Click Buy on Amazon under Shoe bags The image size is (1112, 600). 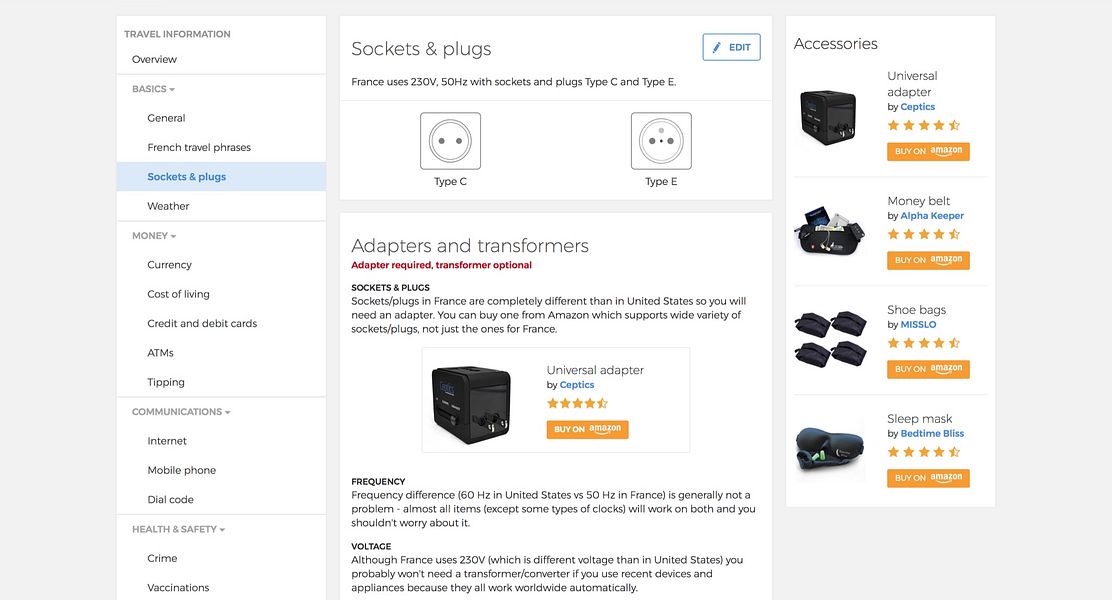pyautogui.click(x=928, y=370)
